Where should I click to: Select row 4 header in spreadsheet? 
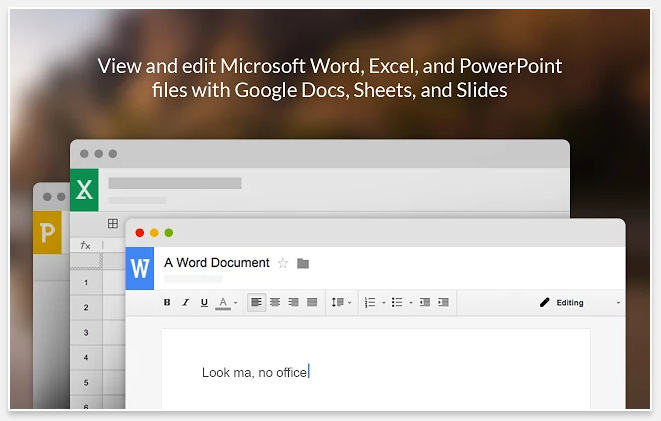pyautogui.click(x=86, y=357)
